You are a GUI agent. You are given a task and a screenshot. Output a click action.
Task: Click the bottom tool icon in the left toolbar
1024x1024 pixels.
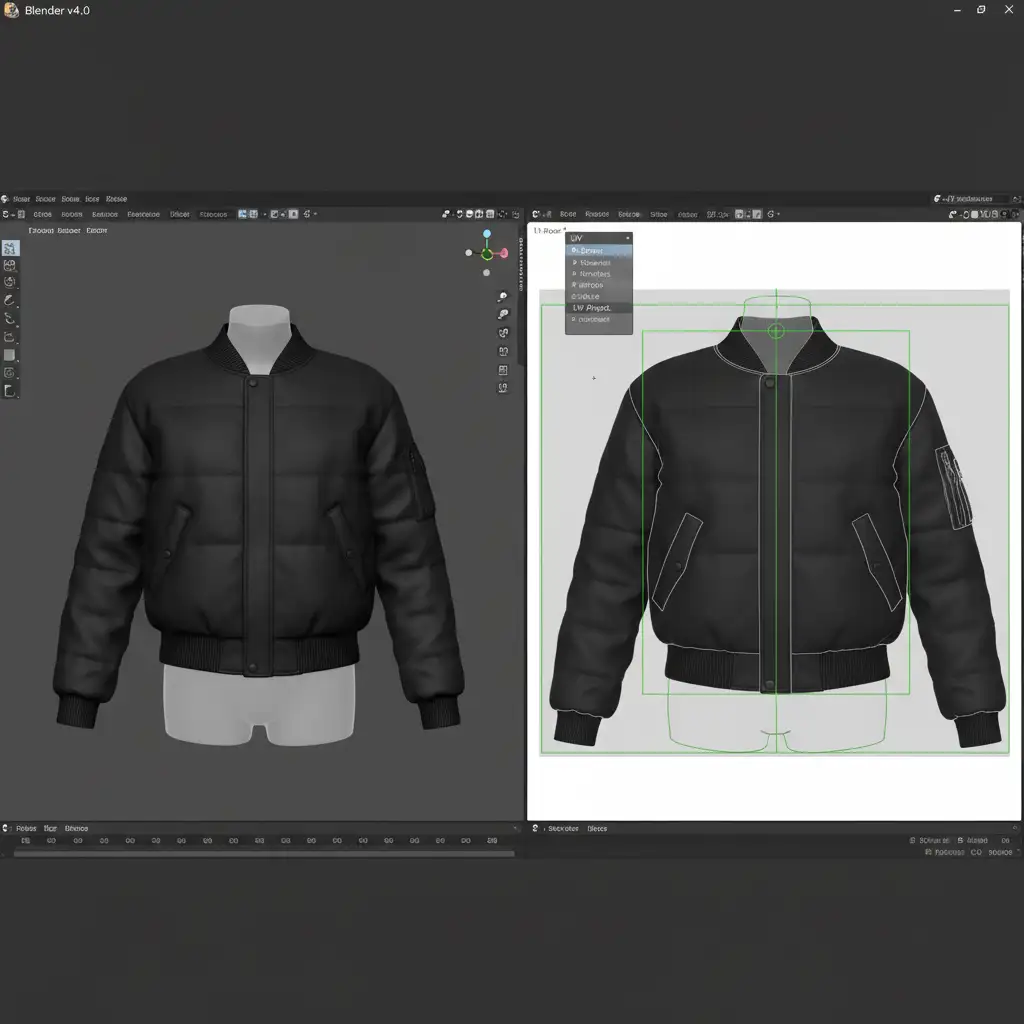click(x=10, y=391)
